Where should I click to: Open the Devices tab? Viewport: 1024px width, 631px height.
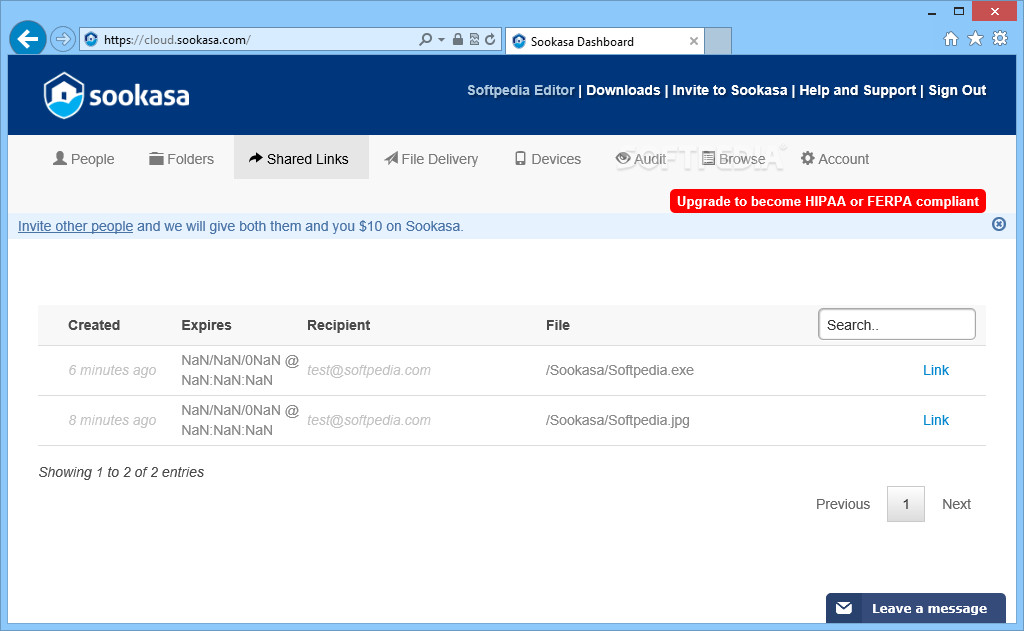547,159
